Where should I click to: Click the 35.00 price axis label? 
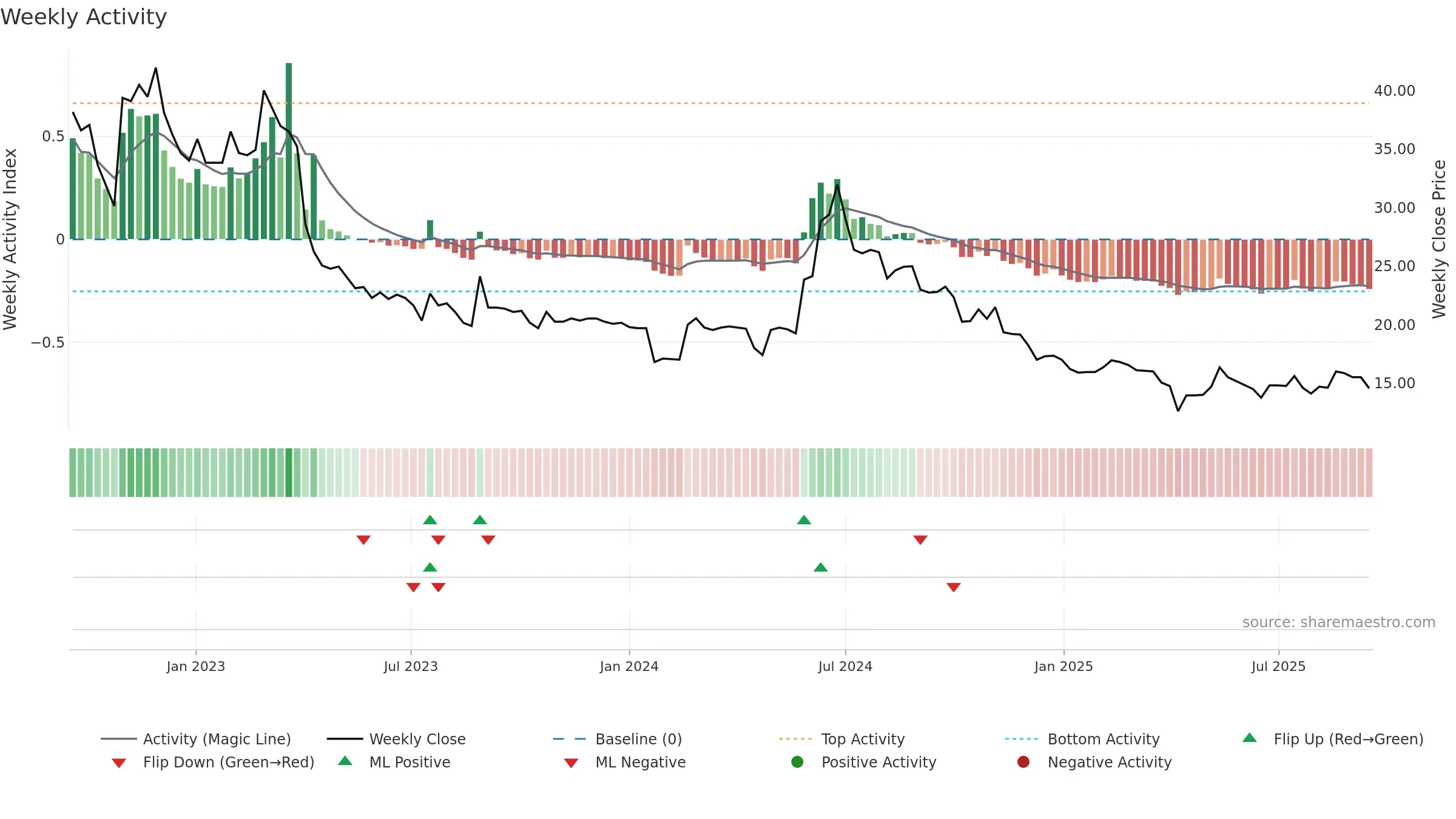click(x=1395, y=149)
